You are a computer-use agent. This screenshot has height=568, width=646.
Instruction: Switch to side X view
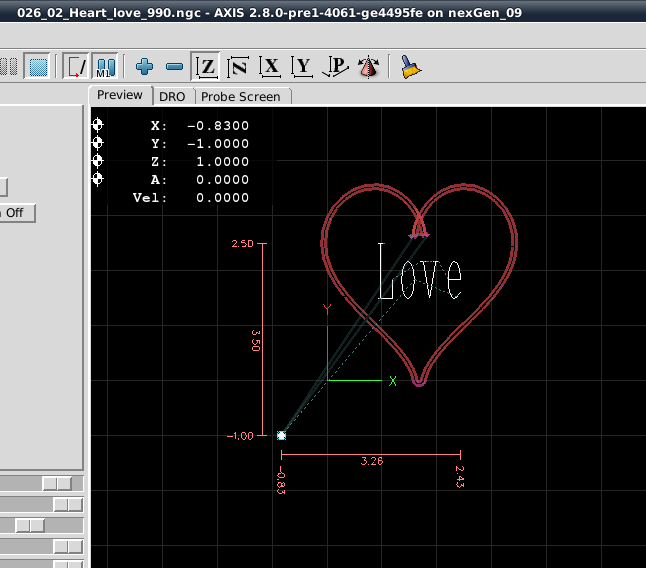(x=270, y=67)
